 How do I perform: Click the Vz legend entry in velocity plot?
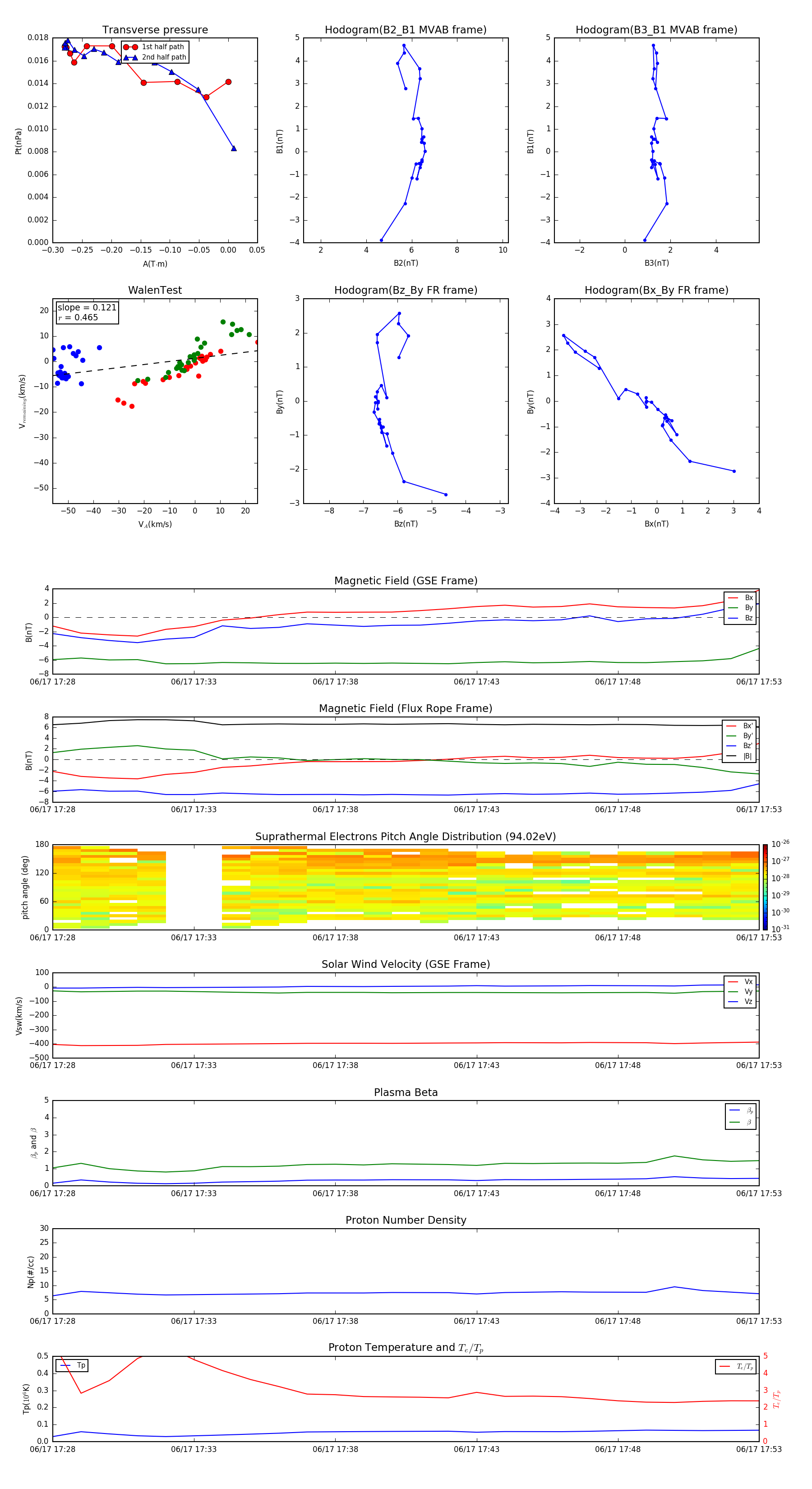click(x=740, y=1002)
